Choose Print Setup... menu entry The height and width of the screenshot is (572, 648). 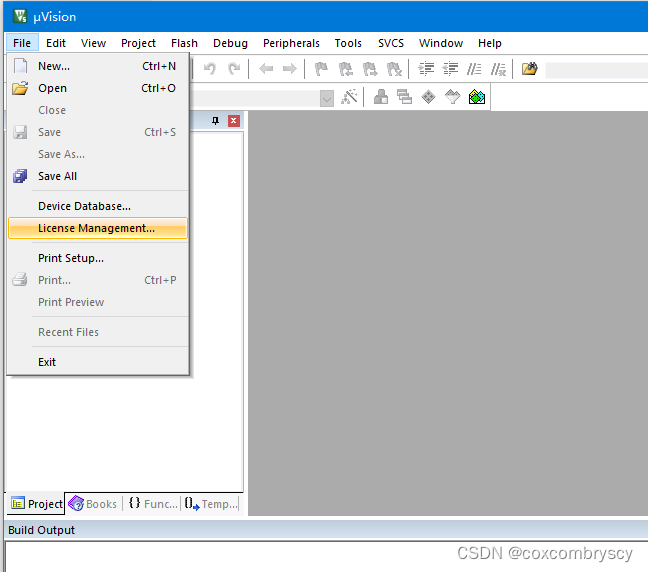click(98, 258)
